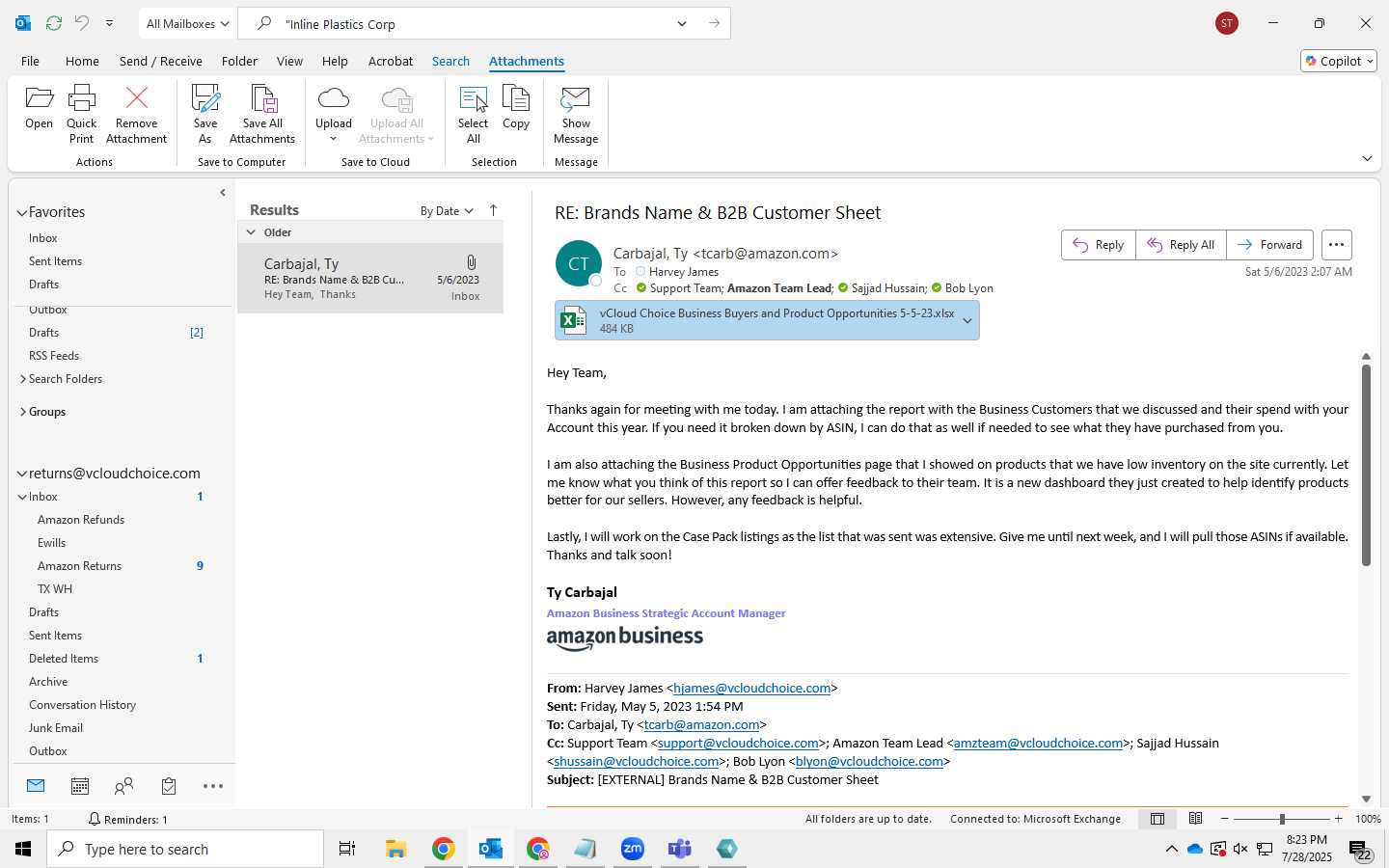Switch to the Send / Receive tab
Screen dimensions: 1389x868
point(161,61)
